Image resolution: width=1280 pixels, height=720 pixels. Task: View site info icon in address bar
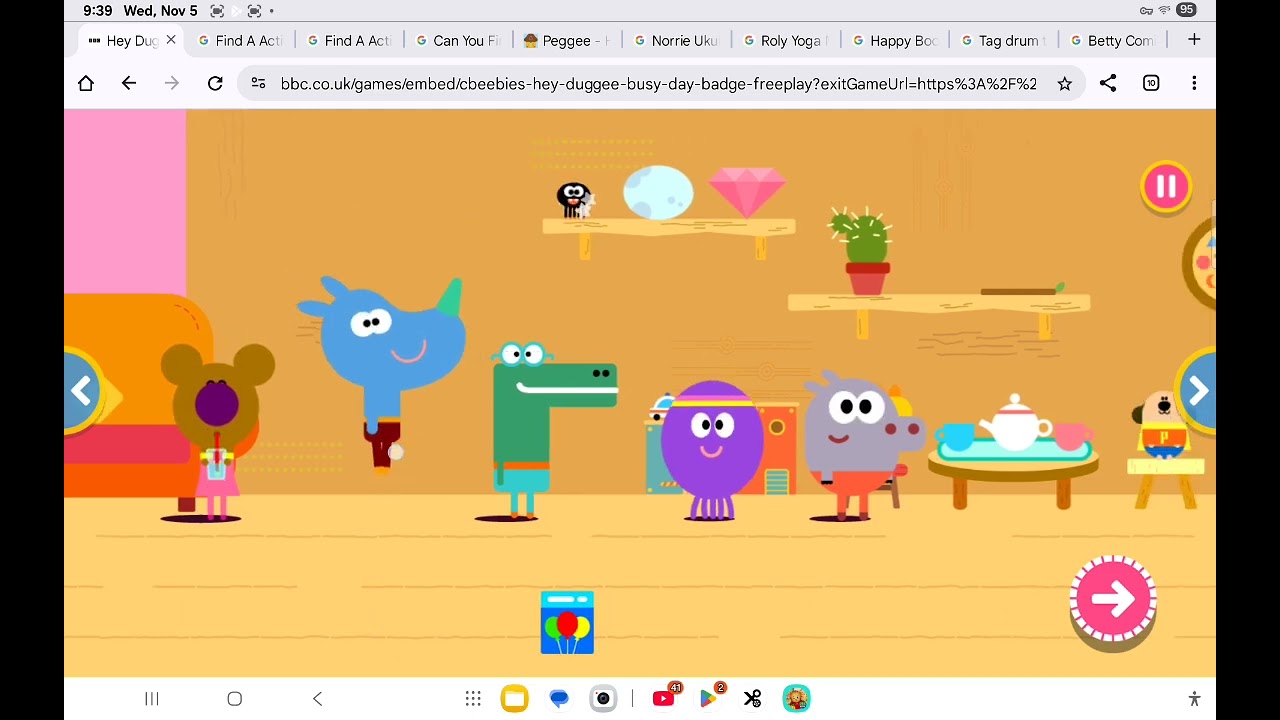[259, 84]
